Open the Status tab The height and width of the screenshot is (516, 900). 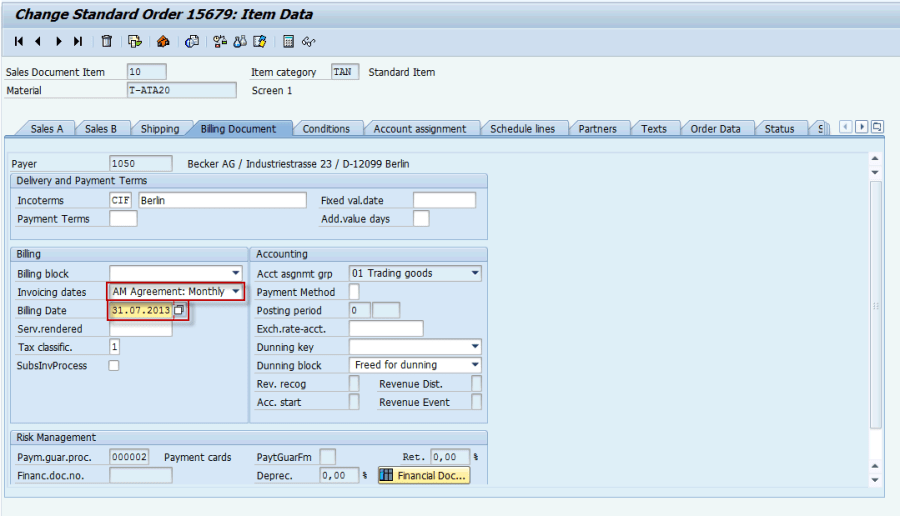(x=779, y=129)
